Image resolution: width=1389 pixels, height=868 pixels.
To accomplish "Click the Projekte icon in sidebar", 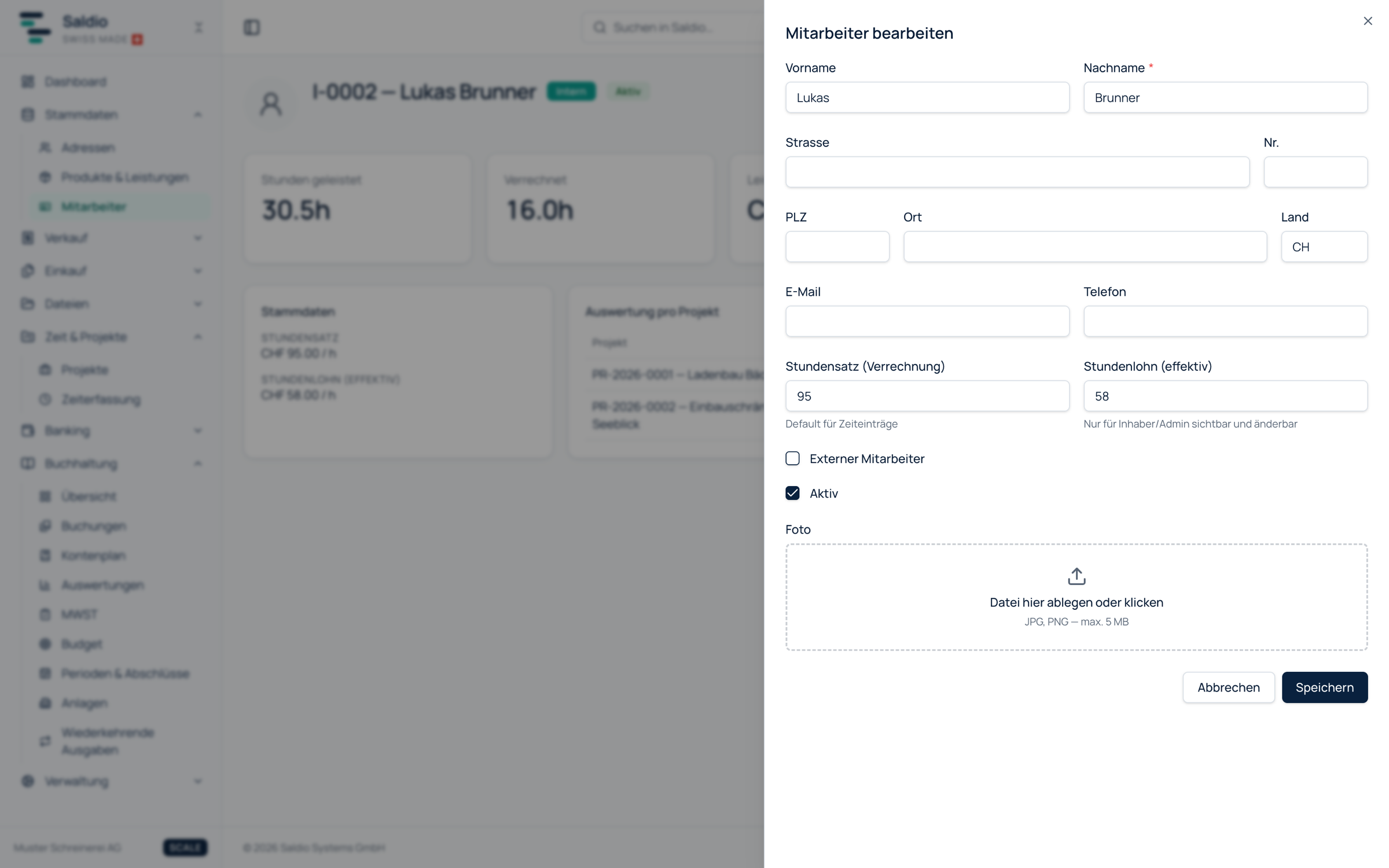I will [45, 370].
